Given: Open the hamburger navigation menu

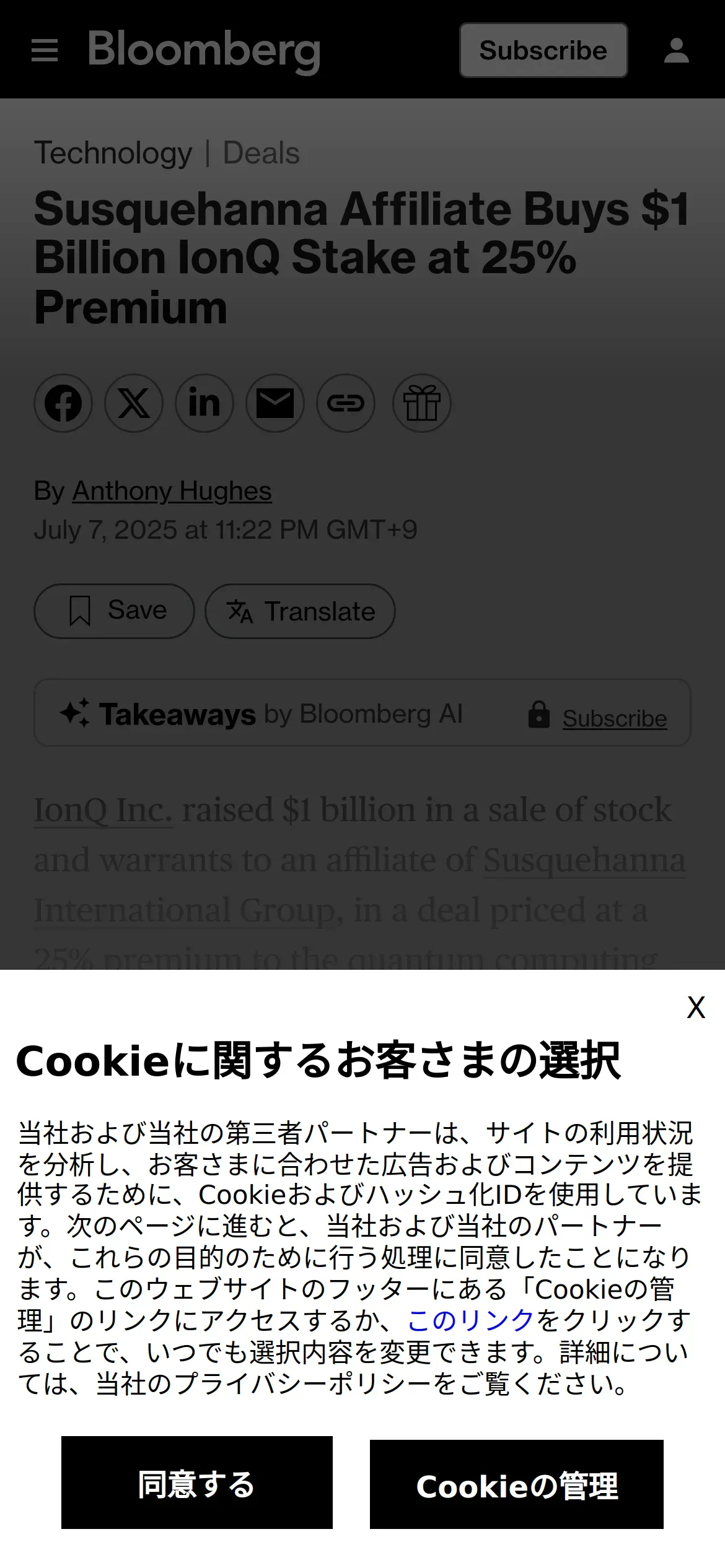Looking at the screenshot, I should click(x=45, y=50).
